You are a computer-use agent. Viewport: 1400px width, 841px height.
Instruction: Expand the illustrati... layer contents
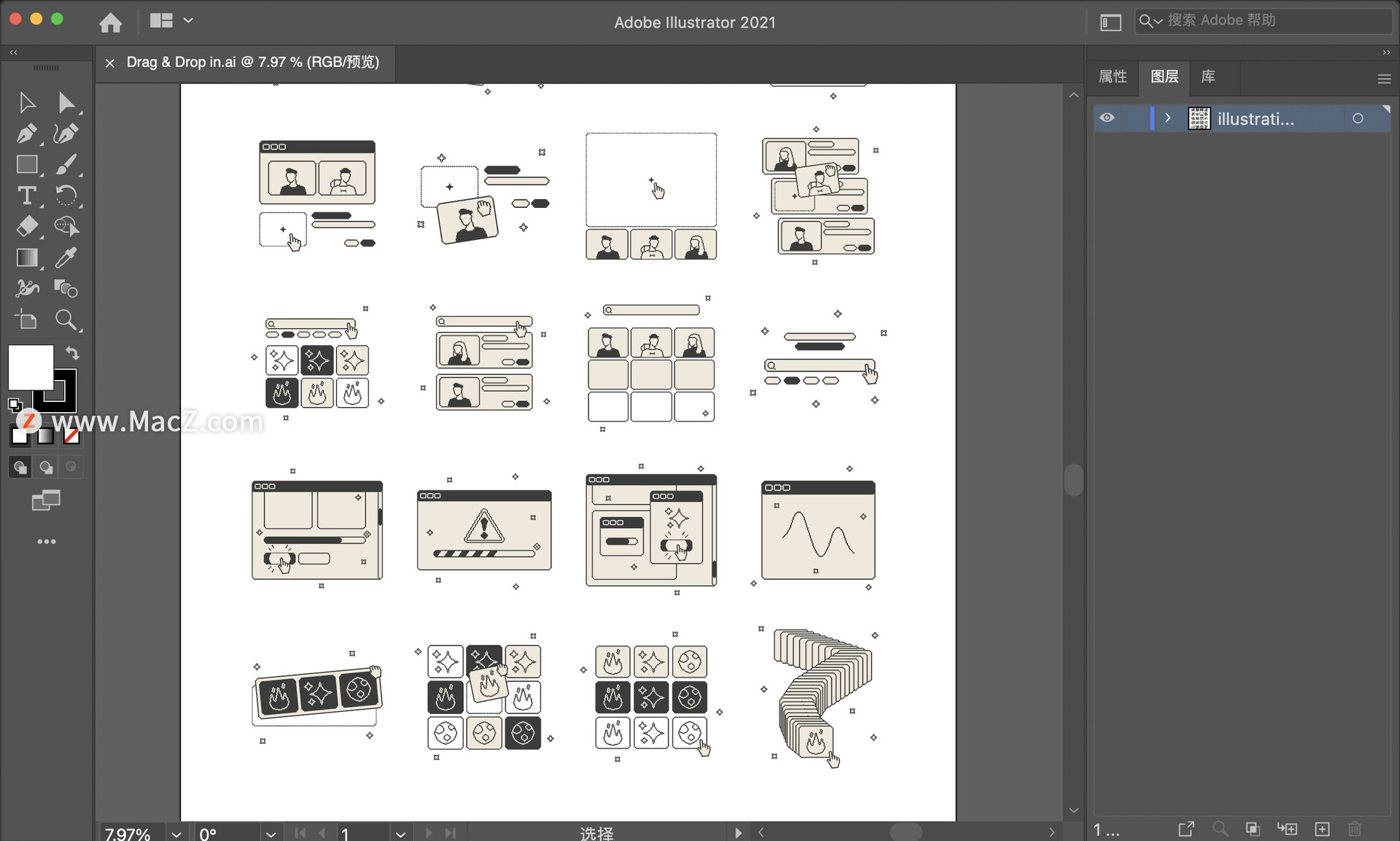click(x=1168, y=118)
